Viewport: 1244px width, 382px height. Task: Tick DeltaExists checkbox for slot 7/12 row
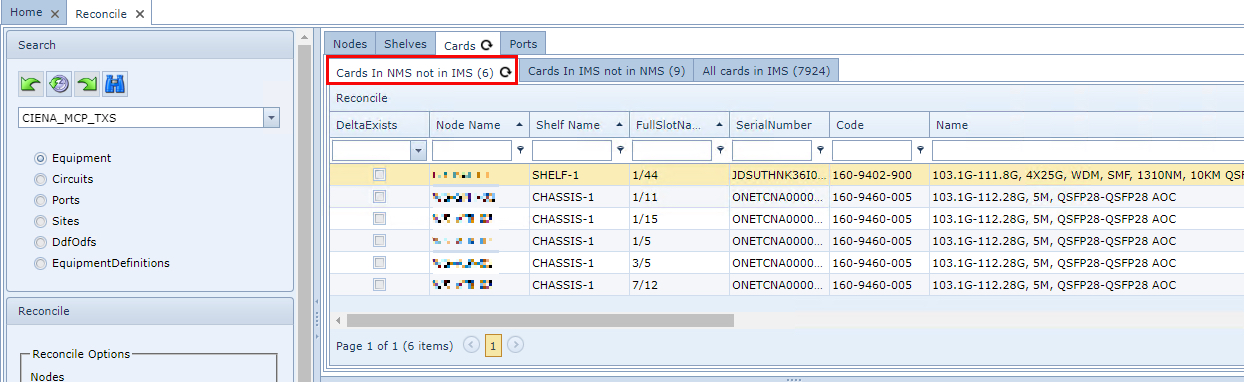[x=379, y=284]
